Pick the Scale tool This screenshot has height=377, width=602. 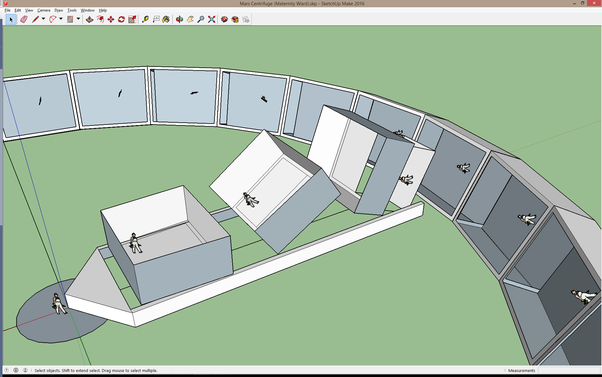point(132,19)
